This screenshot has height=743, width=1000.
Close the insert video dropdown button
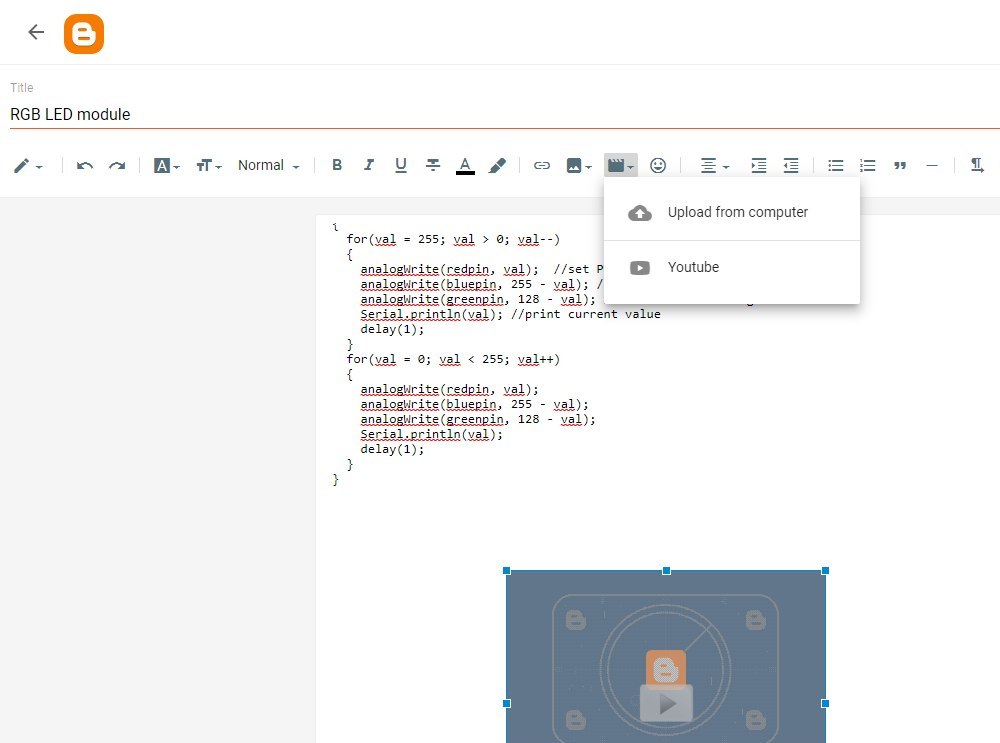[x=621, y=166]
